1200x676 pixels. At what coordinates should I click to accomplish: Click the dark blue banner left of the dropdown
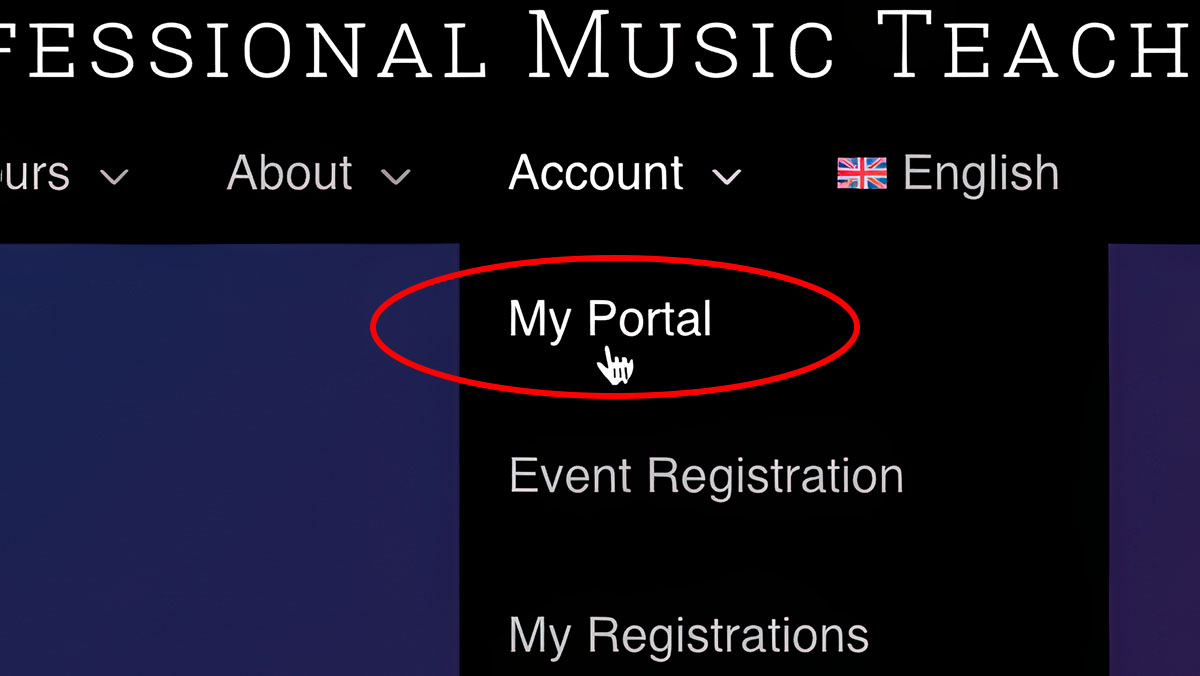coord(229,460)
